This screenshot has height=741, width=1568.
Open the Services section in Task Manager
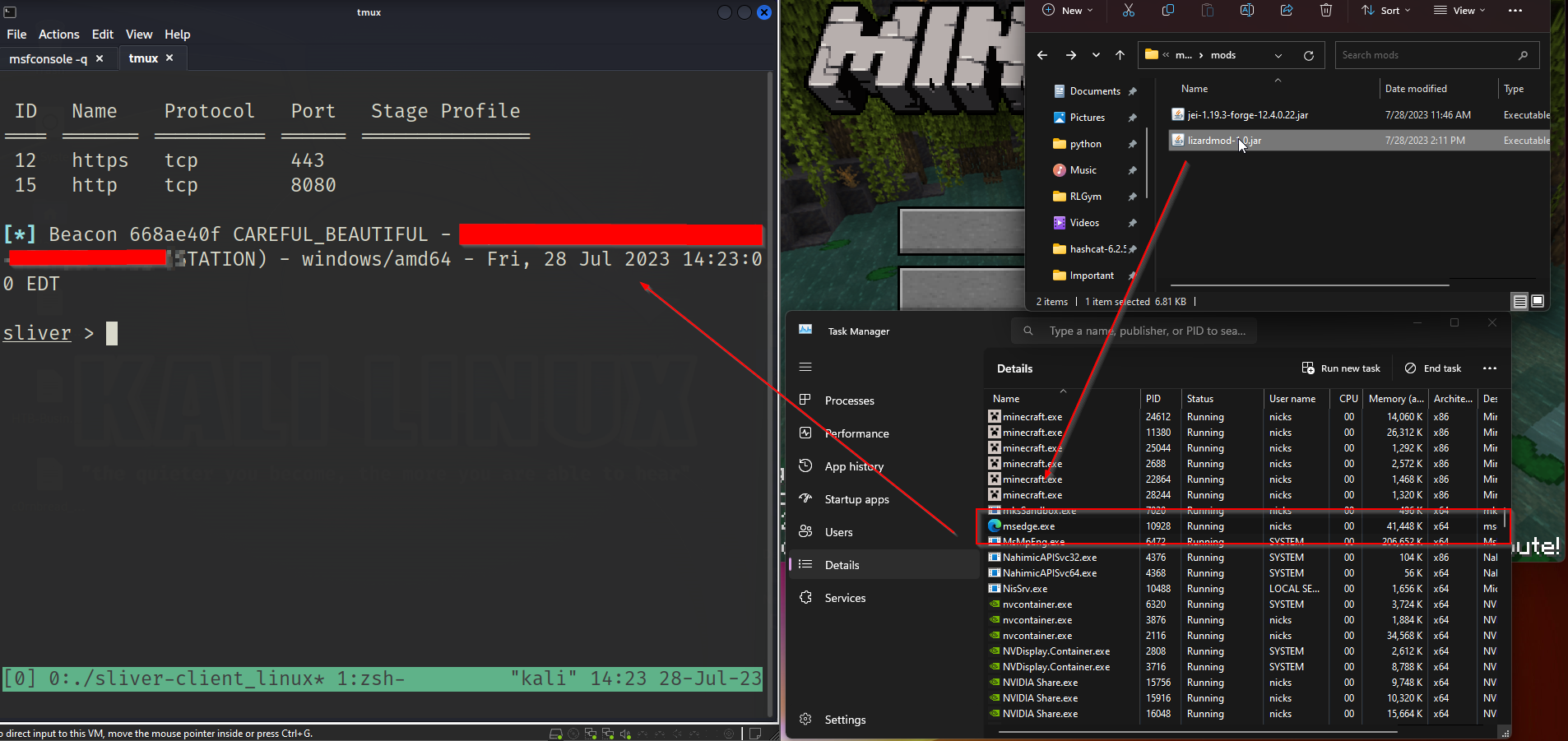tap(845, 598)
